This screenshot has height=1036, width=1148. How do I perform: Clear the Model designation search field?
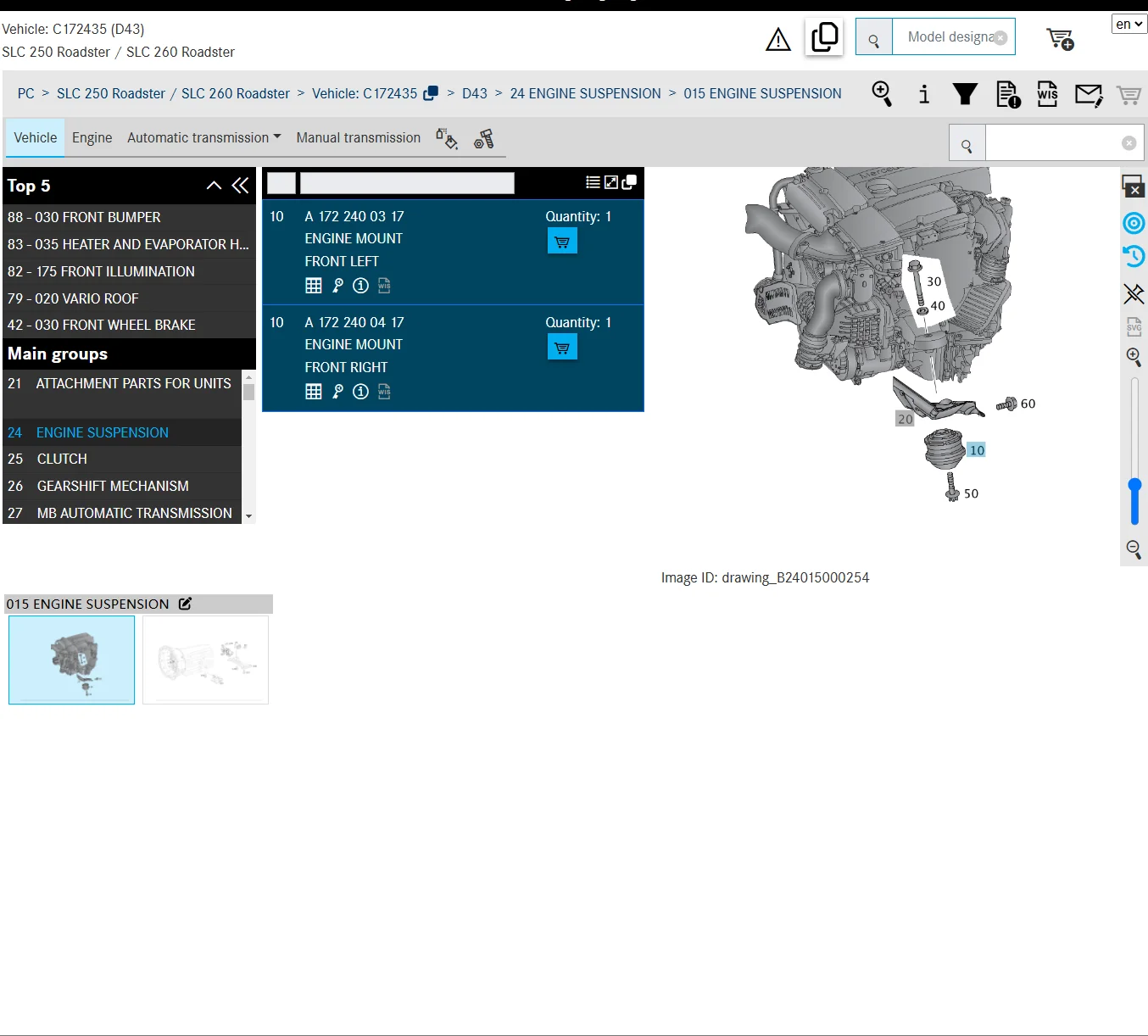click(1000, 37)
